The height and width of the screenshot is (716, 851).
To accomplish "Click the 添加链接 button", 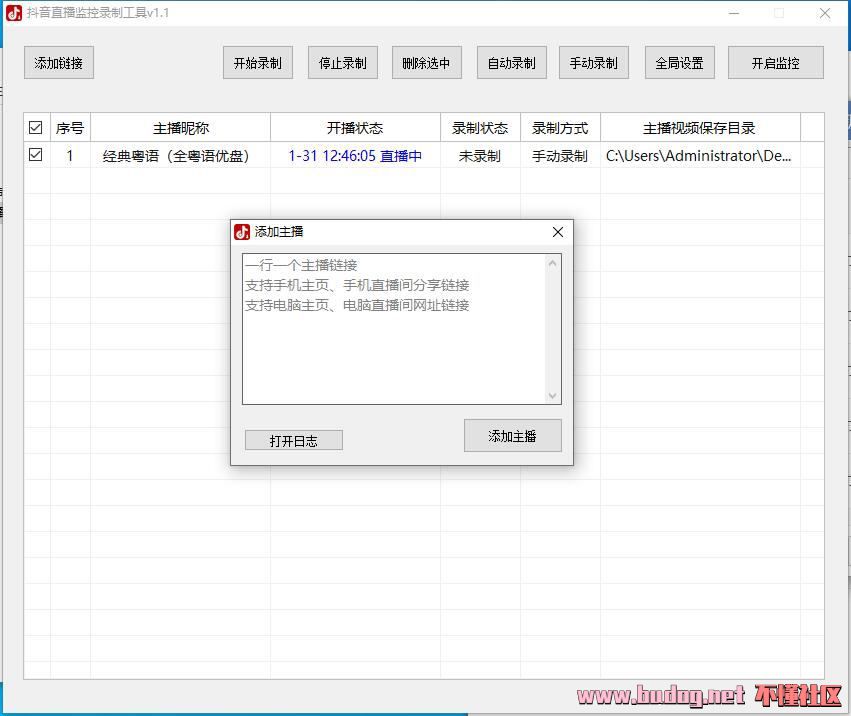I will point(59,63).
